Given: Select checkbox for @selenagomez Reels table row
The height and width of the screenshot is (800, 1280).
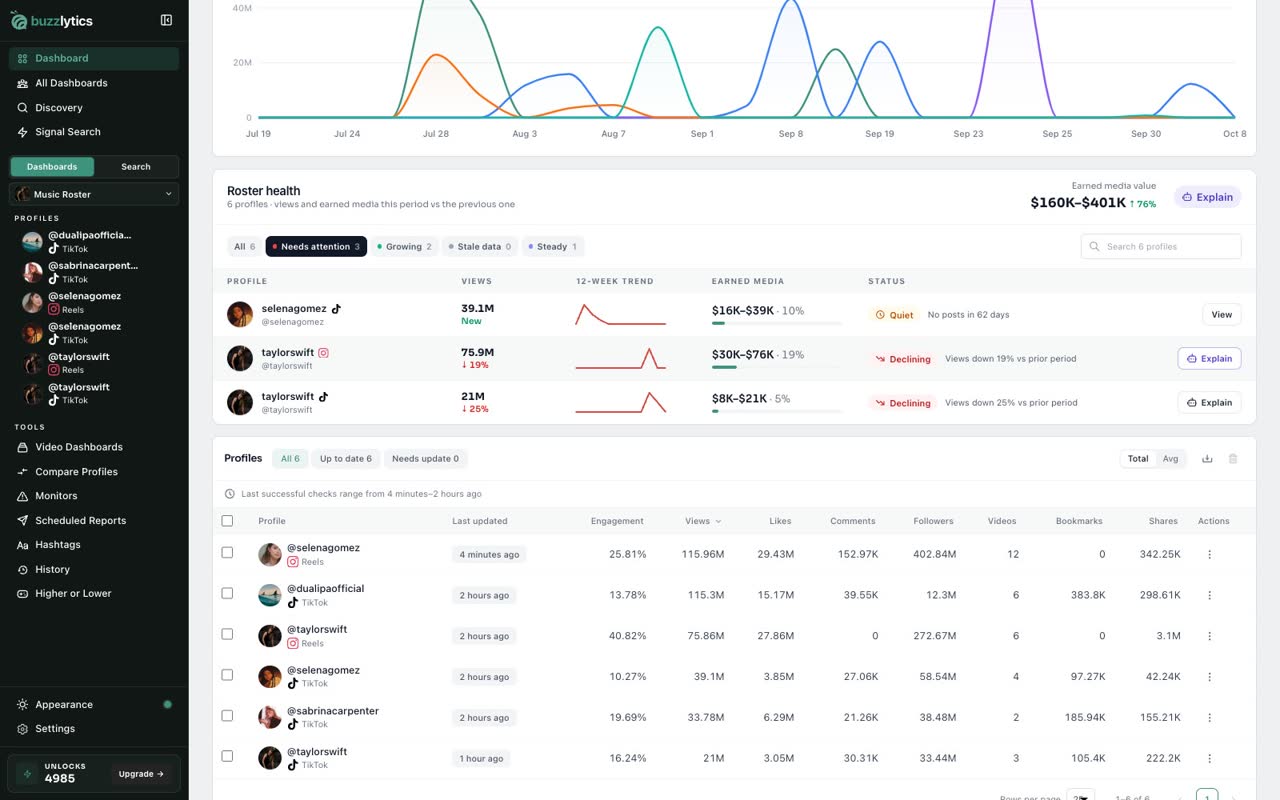Looking at the screenshot, I should [x=227, y=552].
